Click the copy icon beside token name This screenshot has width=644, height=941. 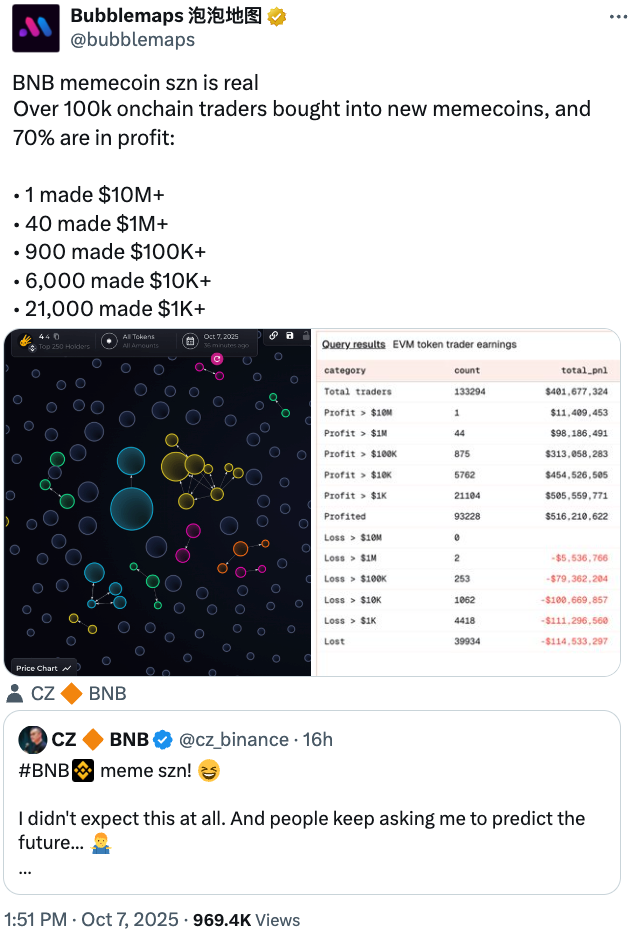pos(57,336)
